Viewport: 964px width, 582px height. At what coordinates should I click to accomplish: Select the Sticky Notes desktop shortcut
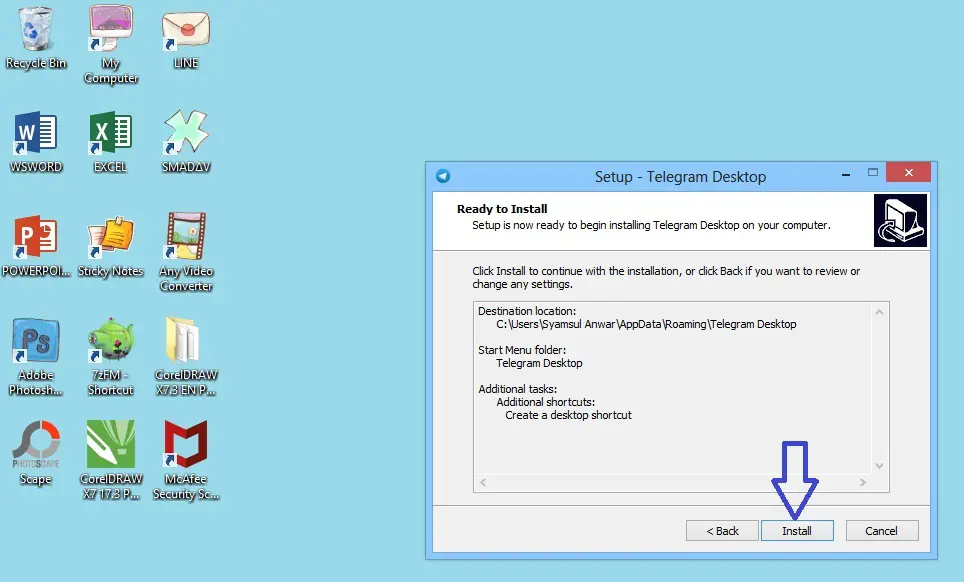[x=111, y=245]
